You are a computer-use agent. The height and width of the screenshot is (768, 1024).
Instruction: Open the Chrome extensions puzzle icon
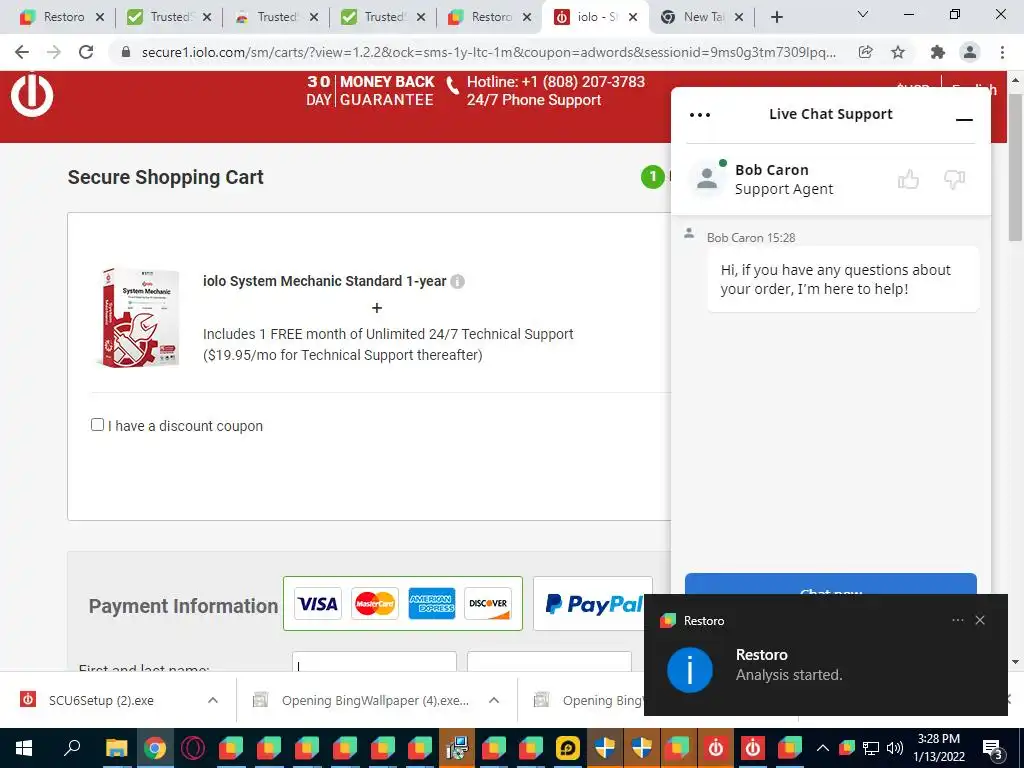coord(938,52)
